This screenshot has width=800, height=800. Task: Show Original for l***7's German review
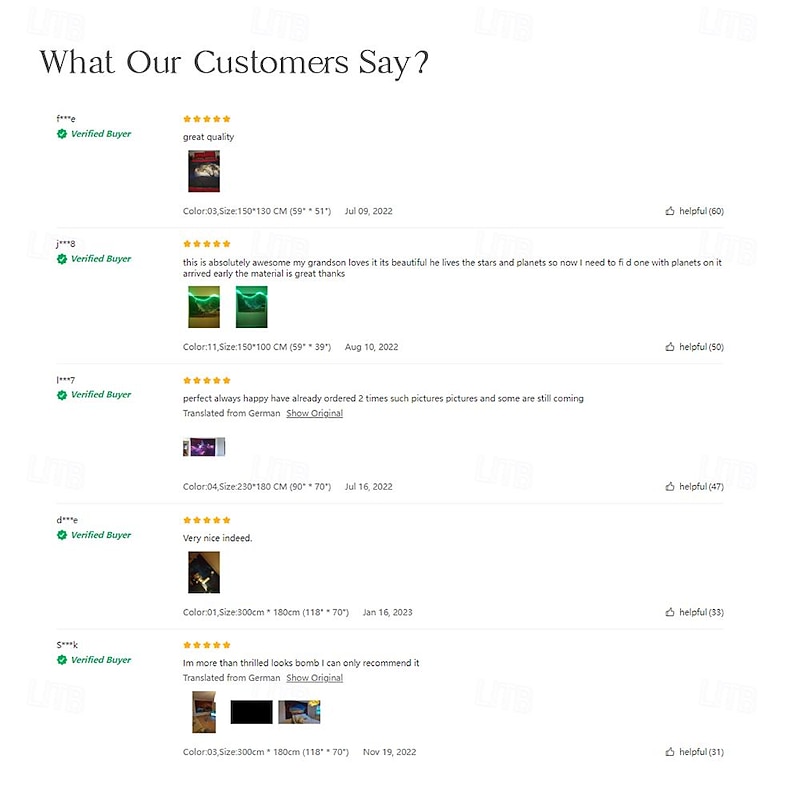click(x=314, y=413)
